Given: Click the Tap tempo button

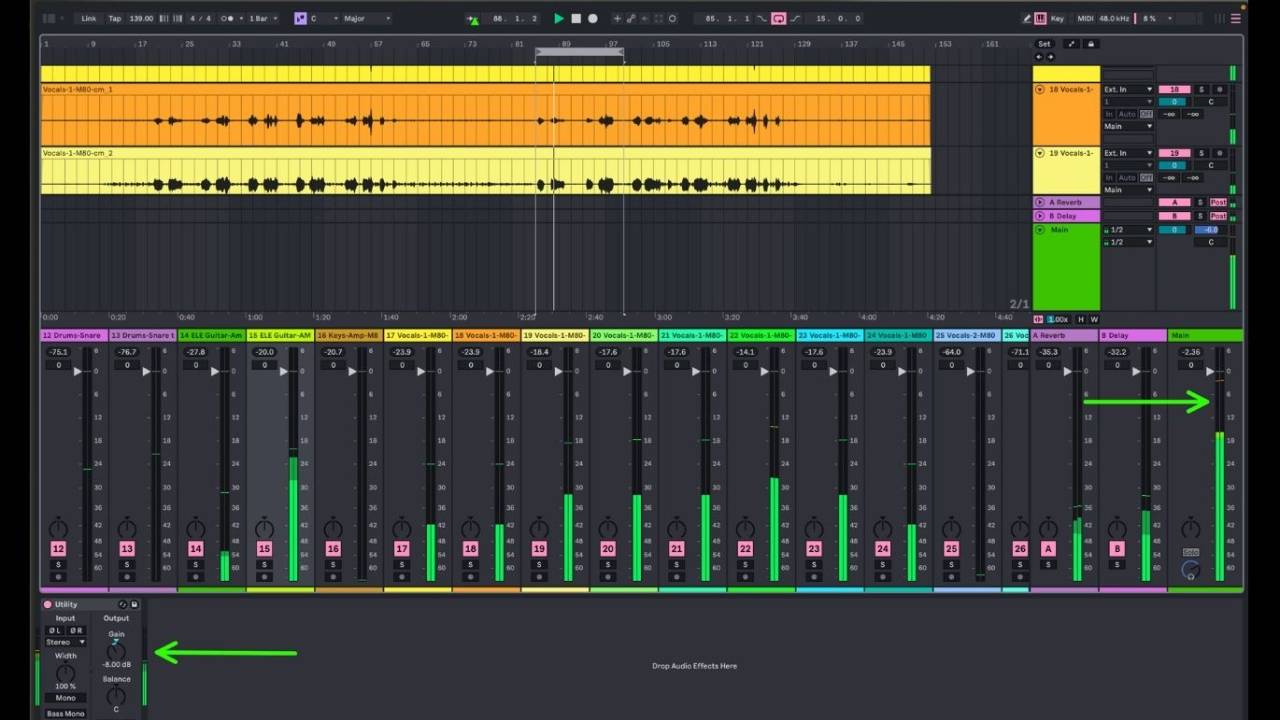Looking at the screenshot, I should pos(114,18).
